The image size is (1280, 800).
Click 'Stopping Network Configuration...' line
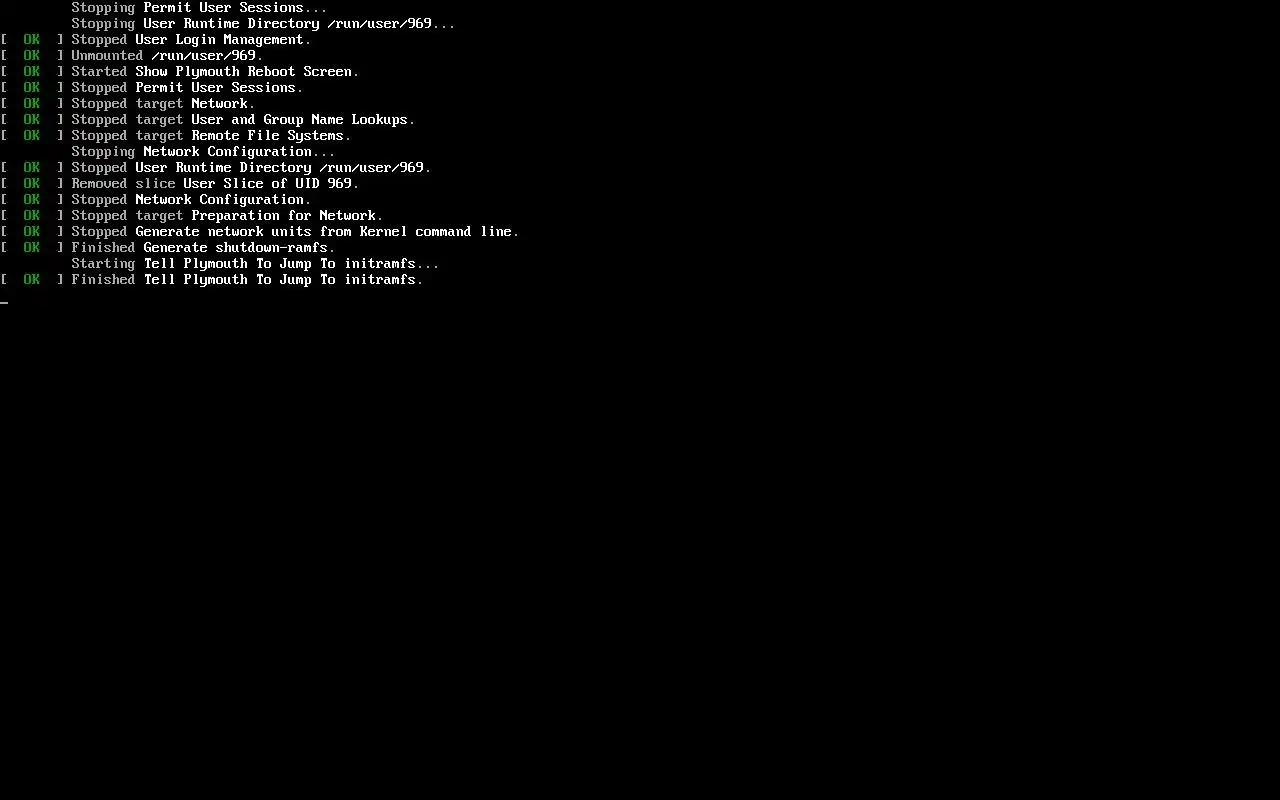point(203,152)
